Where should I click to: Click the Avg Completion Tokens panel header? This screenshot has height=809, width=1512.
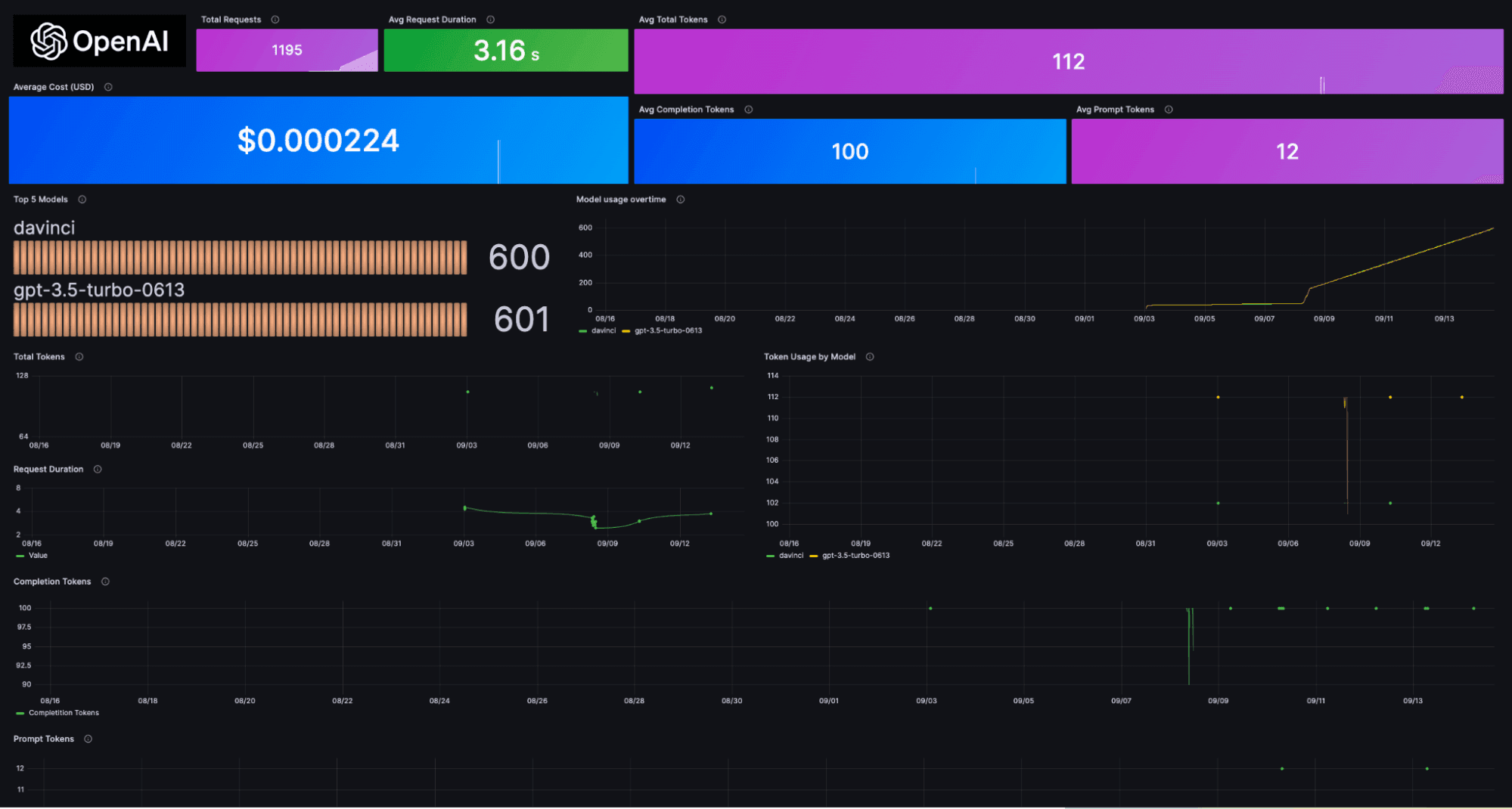[685, 109]
